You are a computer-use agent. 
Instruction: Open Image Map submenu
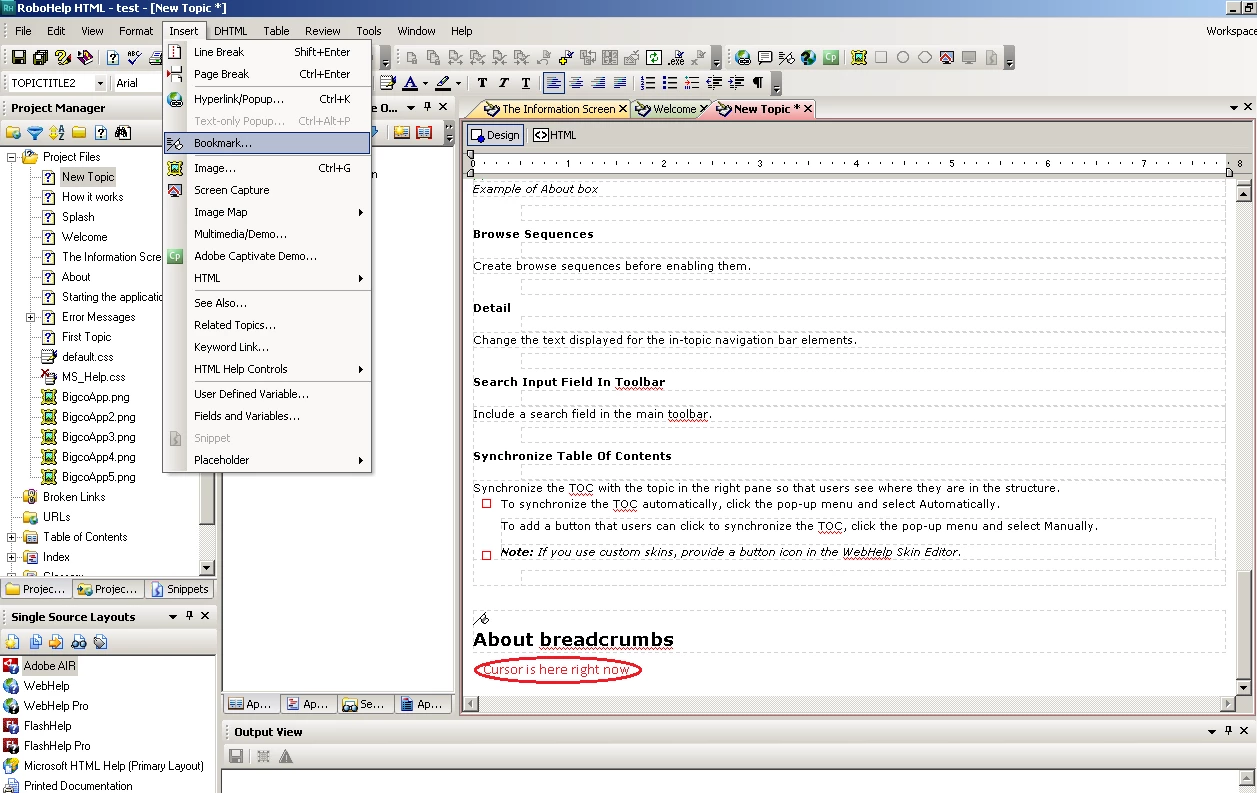tap(267, 212)
